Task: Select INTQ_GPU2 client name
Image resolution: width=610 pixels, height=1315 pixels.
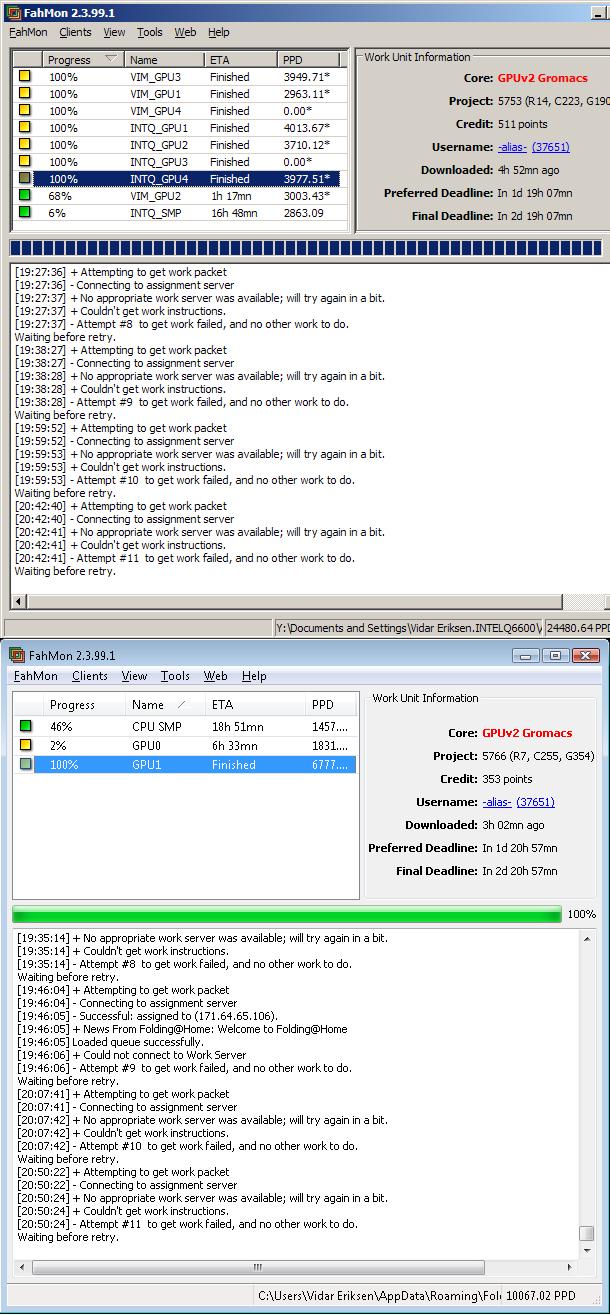Action: click(159, 145)
